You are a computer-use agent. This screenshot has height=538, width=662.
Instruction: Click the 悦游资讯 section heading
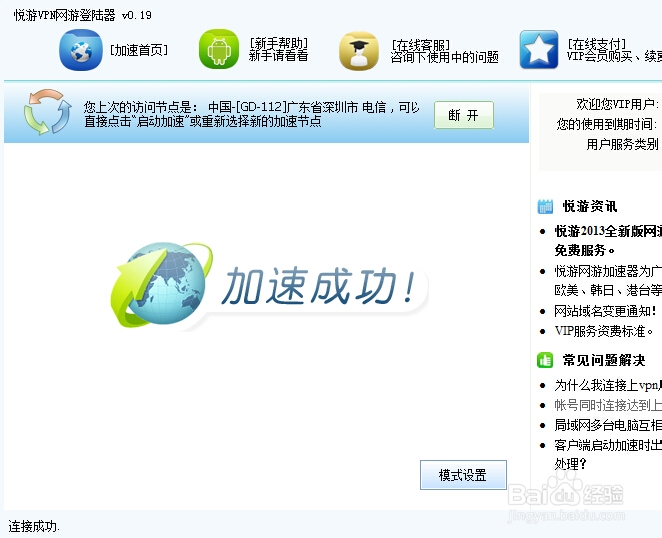589,207
